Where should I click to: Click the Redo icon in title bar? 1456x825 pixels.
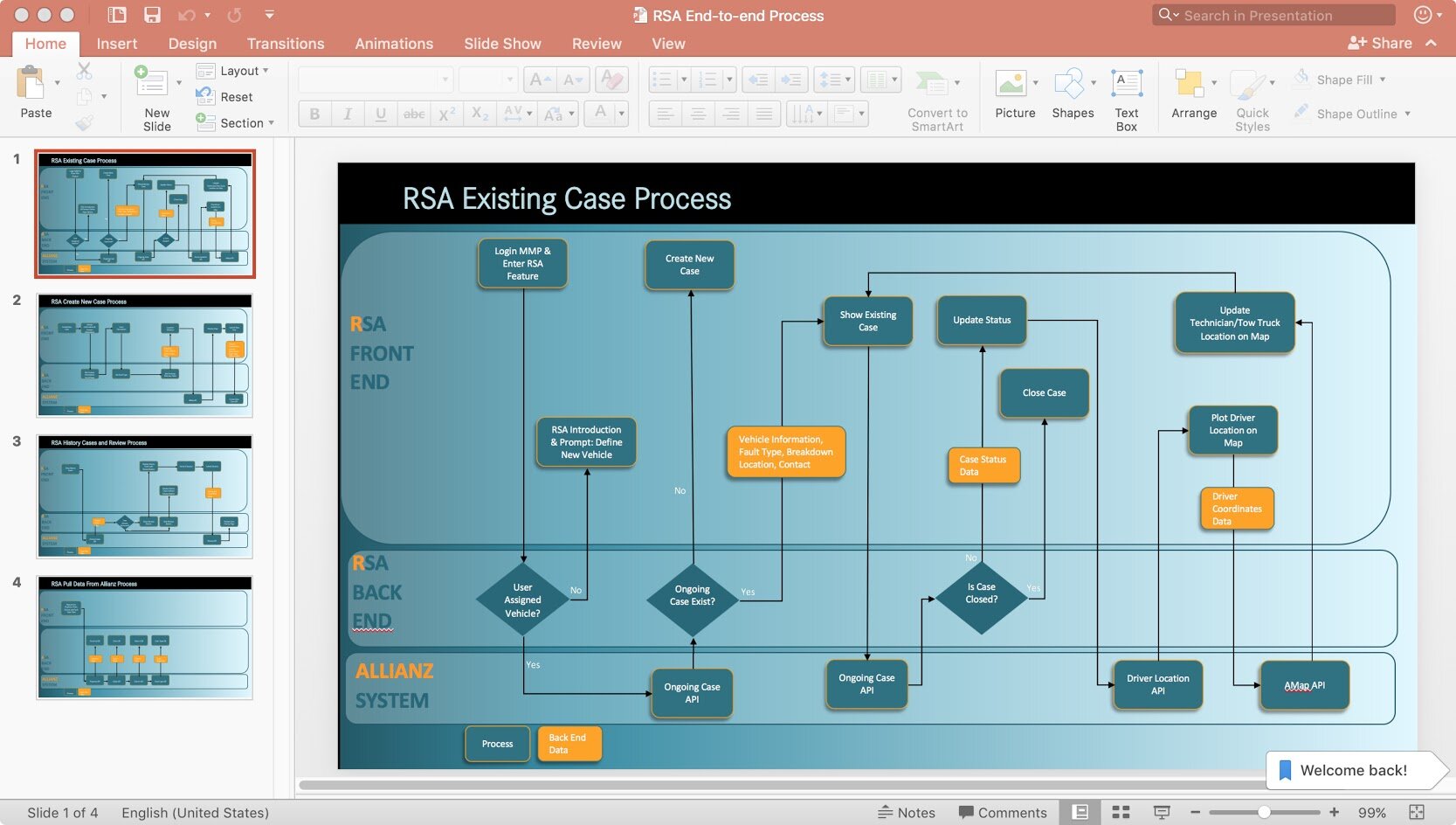click(234, 15)
